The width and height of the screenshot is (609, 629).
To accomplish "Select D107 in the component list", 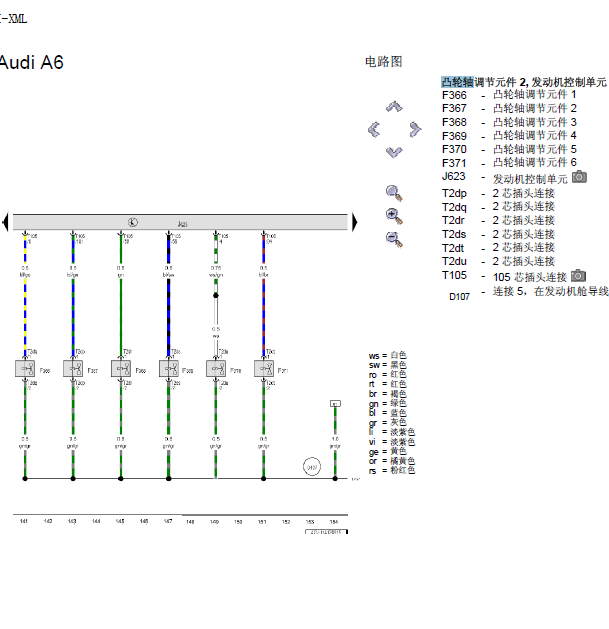I will click(x=459, y=297).
